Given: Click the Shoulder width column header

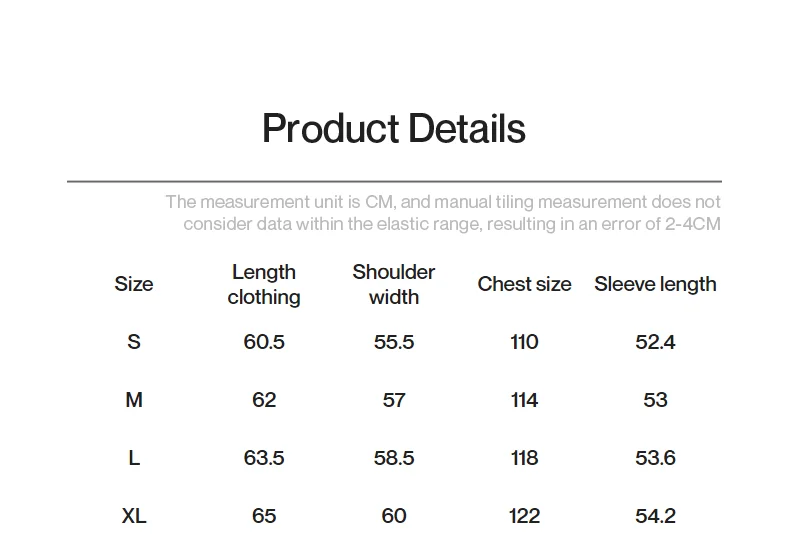Looking at the screenshot, I should click(x=394, y=285).
